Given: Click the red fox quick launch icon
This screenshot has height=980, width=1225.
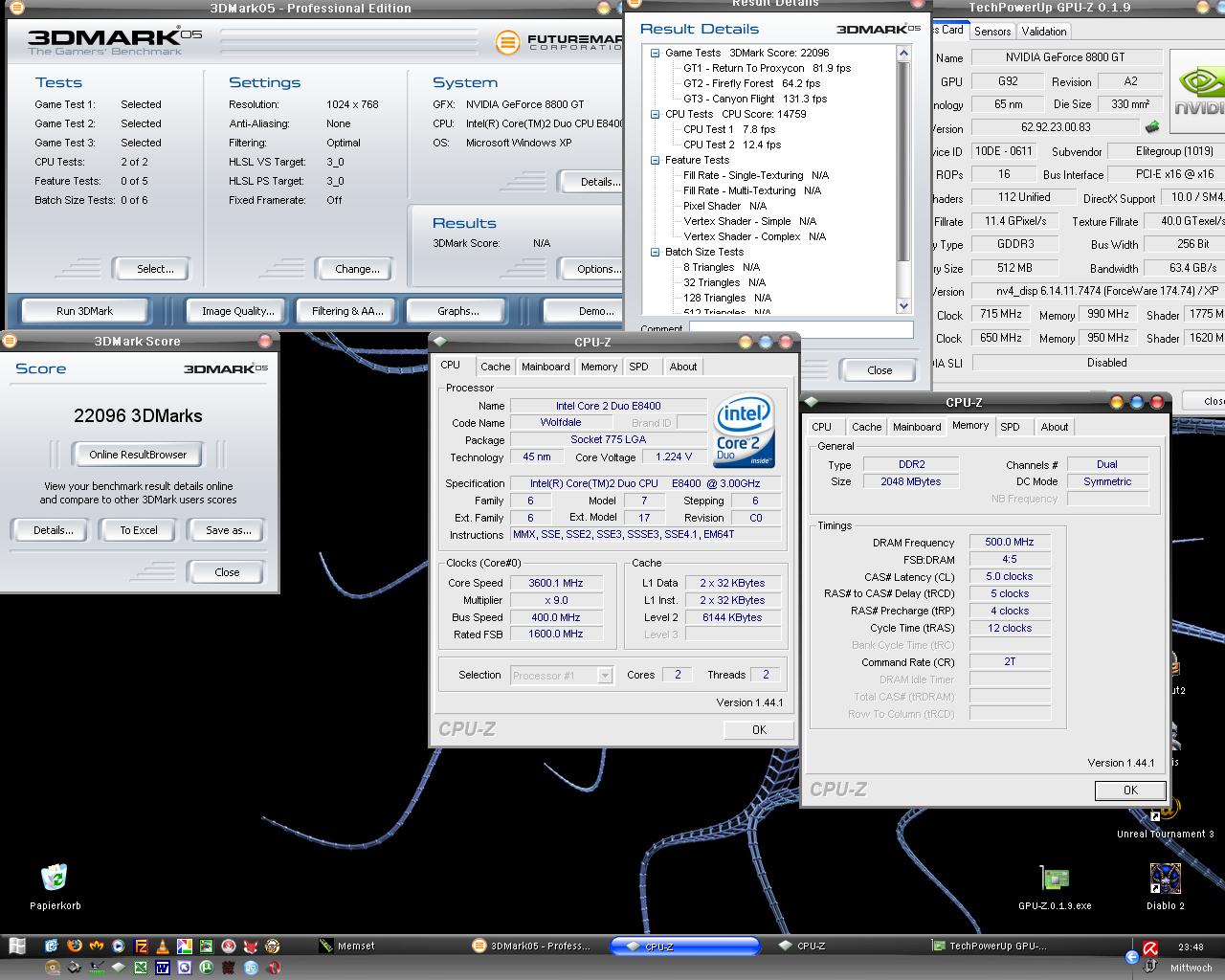Looking at the screenshot, I should [x=251, y=946].
